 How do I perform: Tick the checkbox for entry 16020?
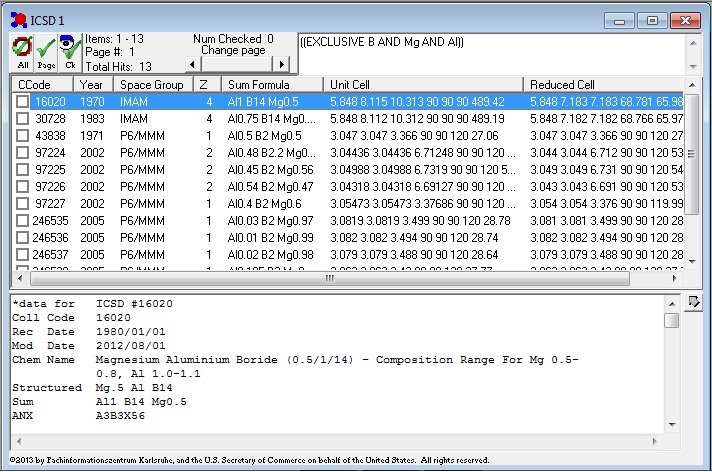point(22,101)
